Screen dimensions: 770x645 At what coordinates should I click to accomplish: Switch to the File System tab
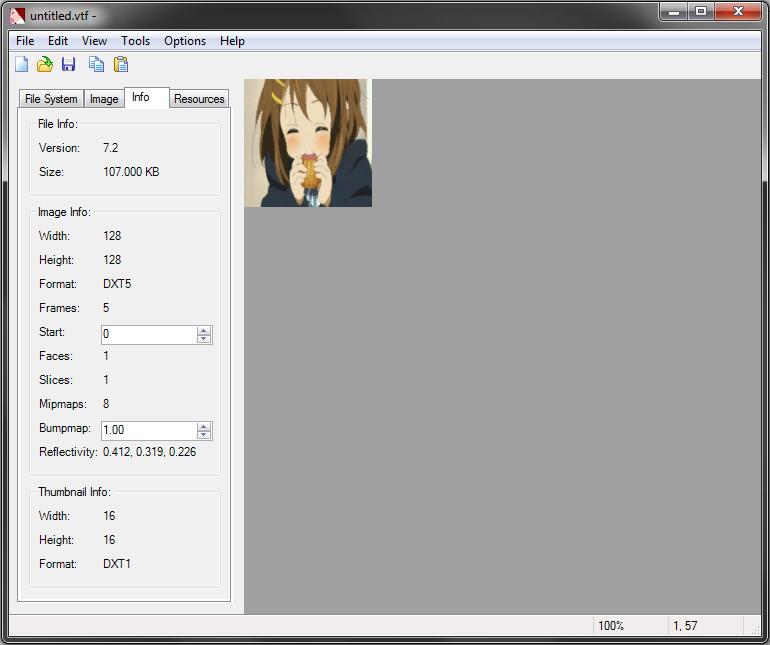[51, 99]
